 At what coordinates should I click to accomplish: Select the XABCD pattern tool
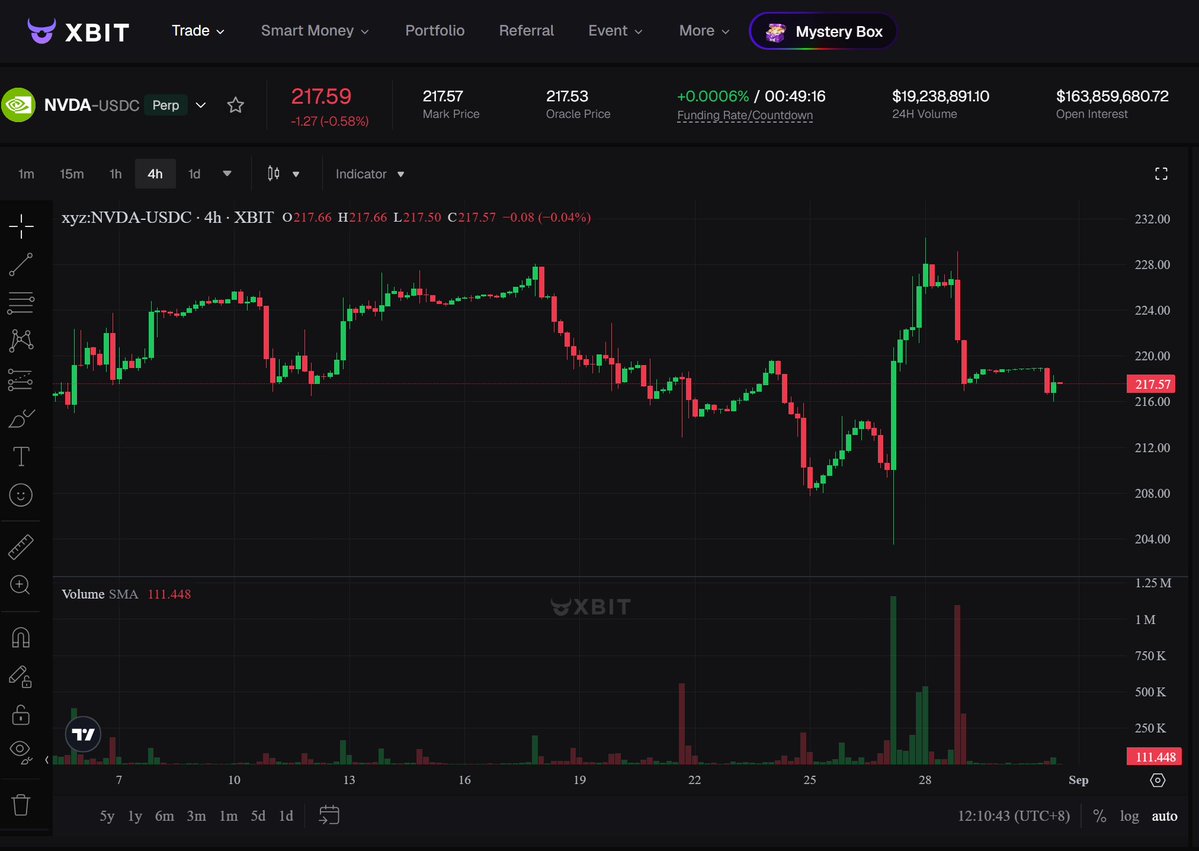tap(21, 340)
